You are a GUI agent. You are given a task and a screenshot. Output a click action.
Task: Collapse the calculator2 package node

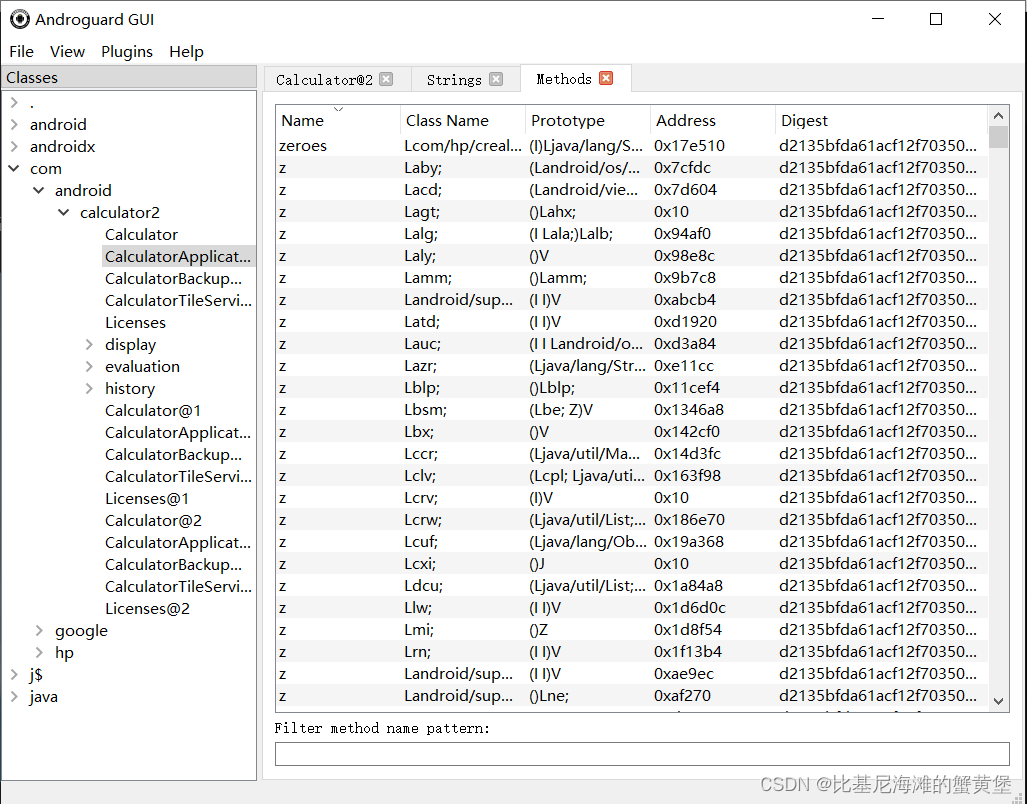(x=63, y=212)
